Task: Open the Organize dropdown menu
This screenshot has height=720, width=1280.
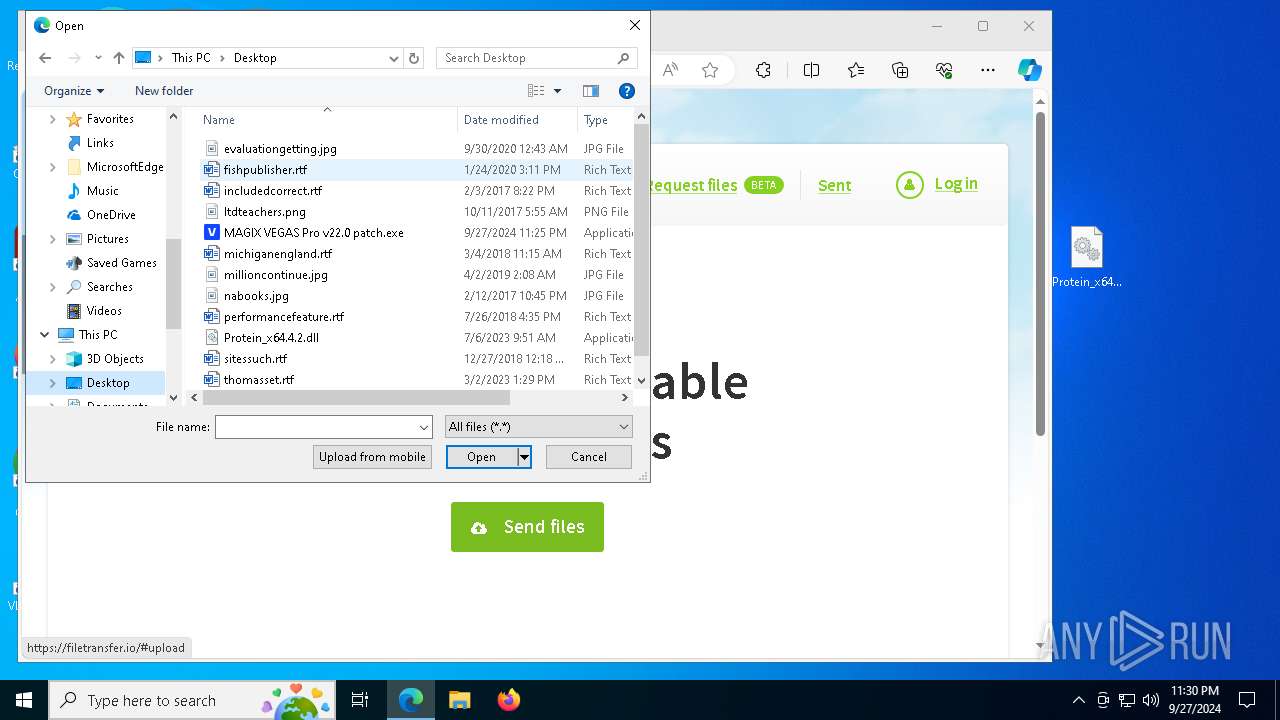Action: click(74, 91)
